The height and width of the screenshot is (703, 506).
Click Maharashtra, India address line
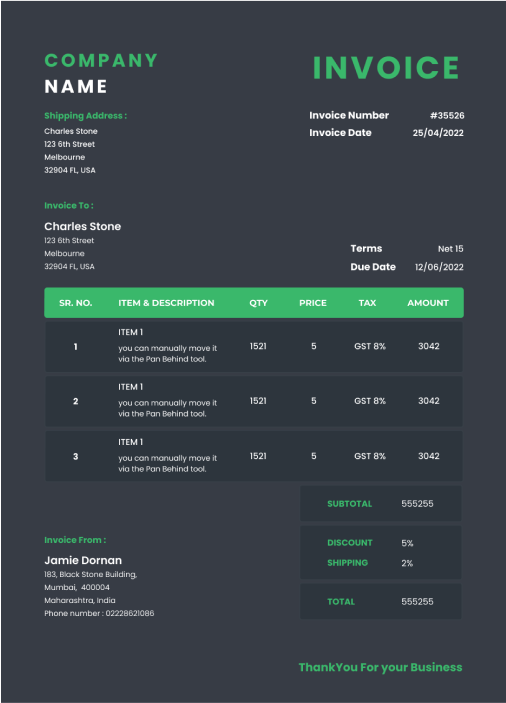(x=80, y=600)
